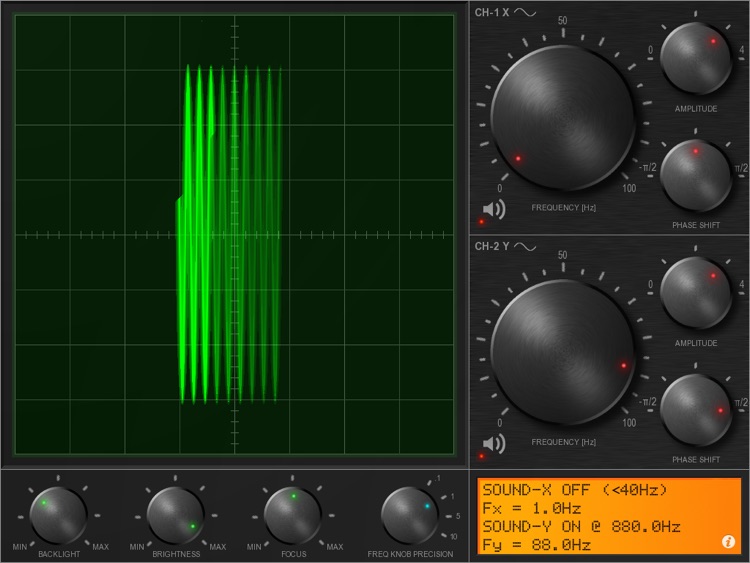
Task: Select the CH-1 X channel label
Action: 492,13
